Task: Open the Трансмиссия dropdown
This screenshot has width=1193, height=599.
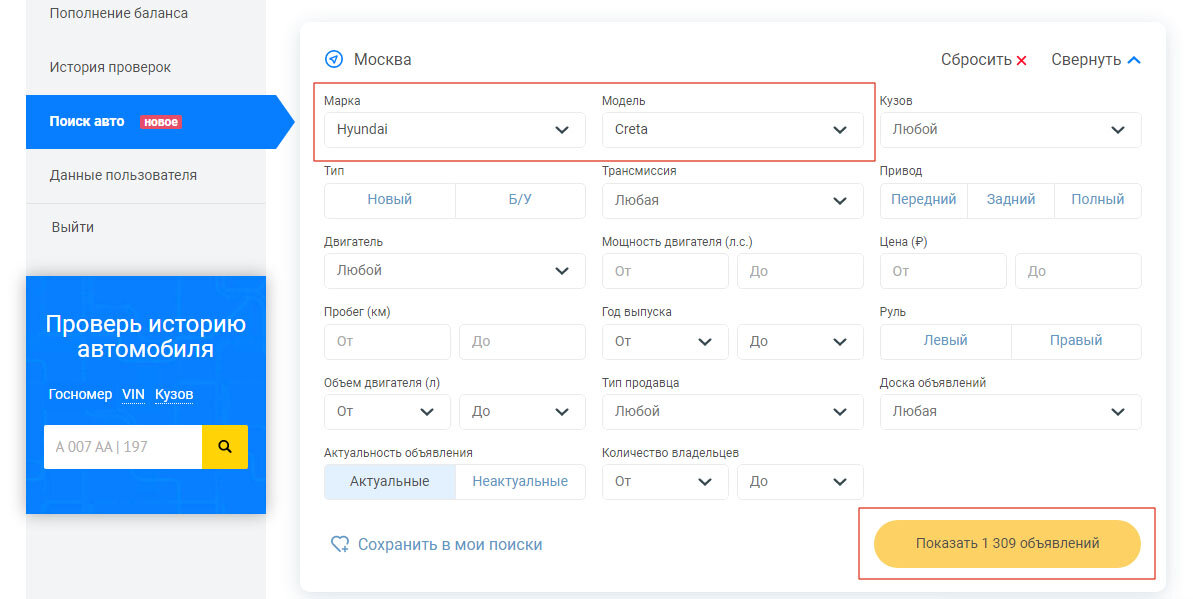Action: 732,200
